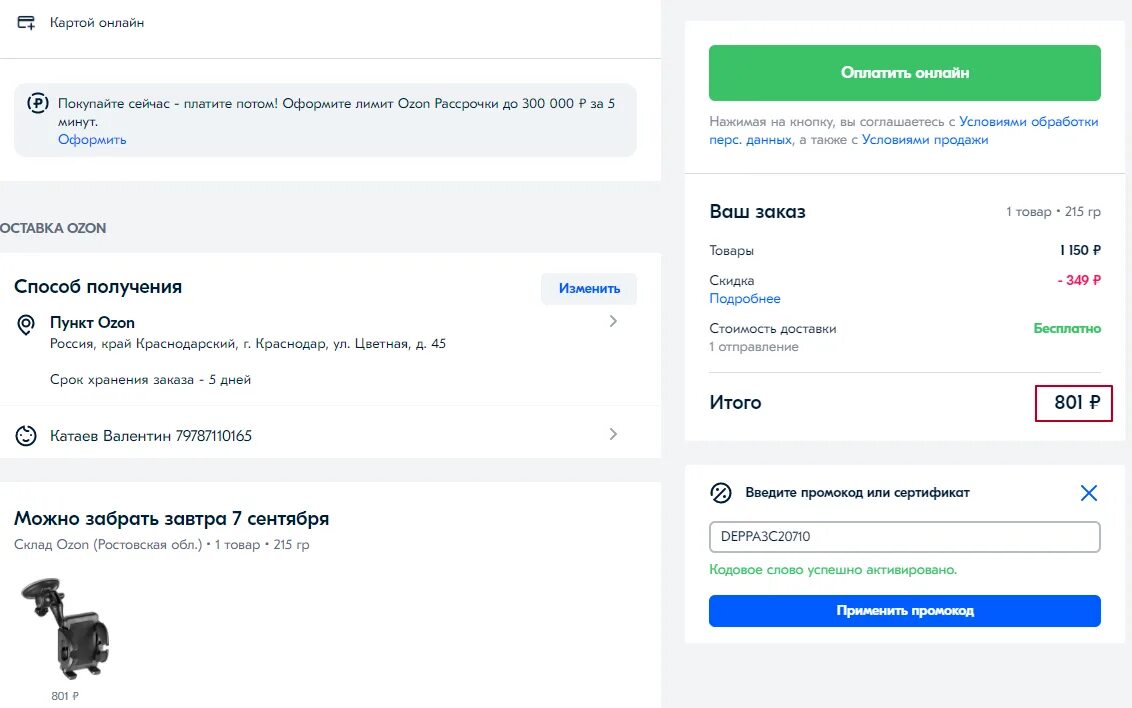The height and width of the screenshot is (708, 1132).
Task: Click the location pin icon beside Пункт Ozon
Action: [26, 325]
